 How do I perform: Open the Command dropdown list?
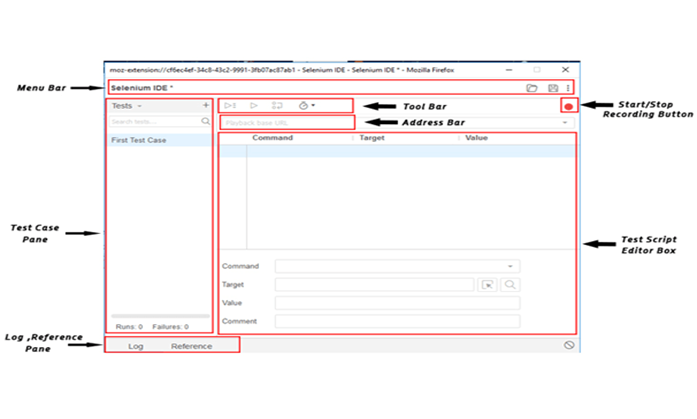[510, 267]
